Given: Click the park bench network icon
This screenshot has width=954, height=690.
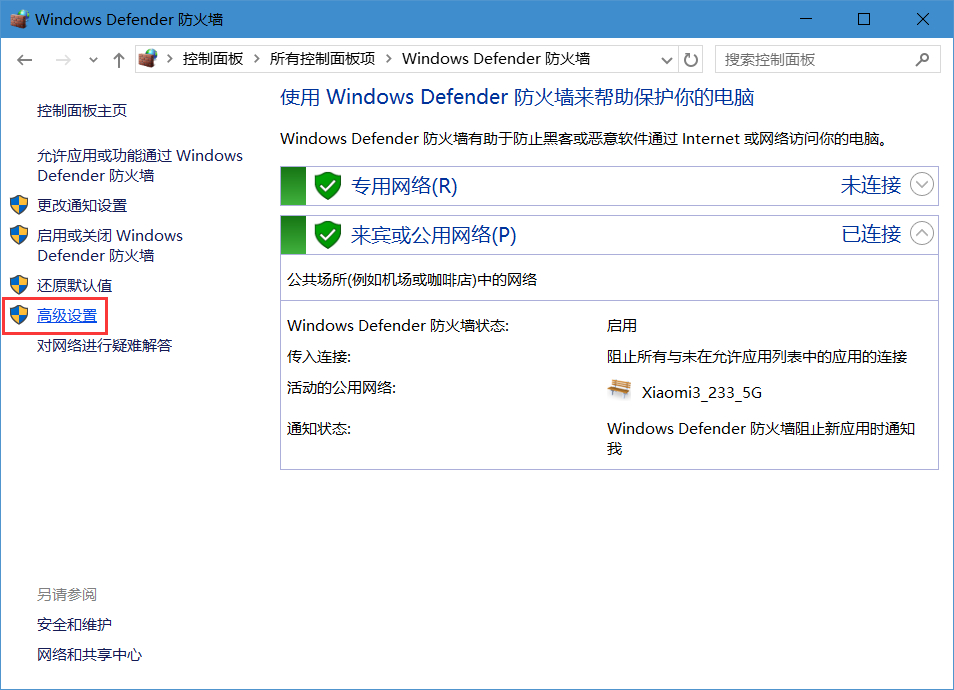Looking at the screenshot, I should point(620,390).
